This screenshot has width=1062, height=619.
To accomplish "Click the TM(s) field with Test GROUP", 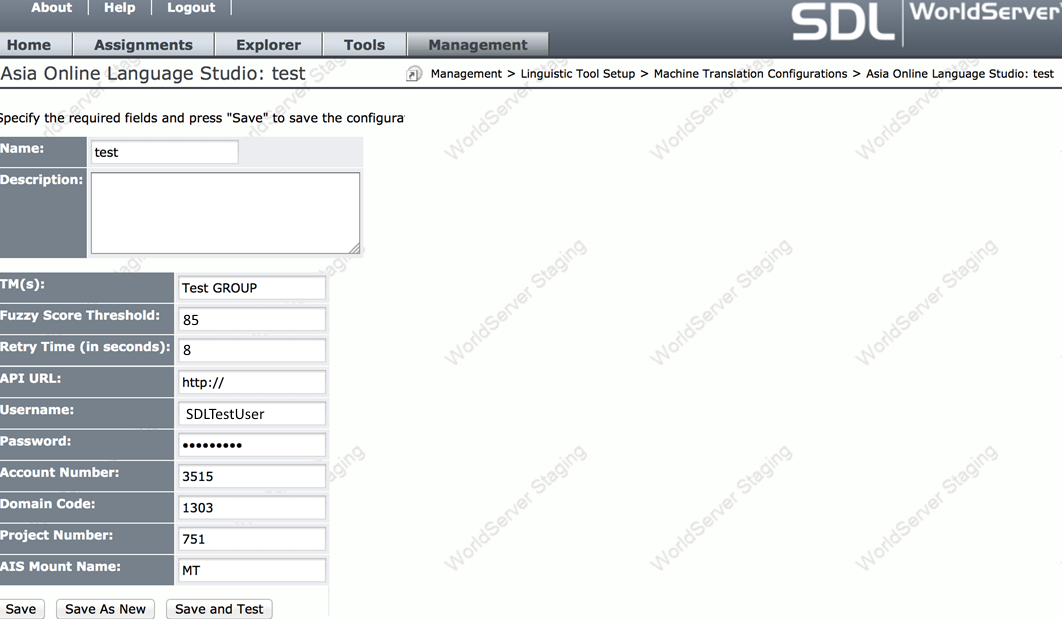I will coord(252,288).
